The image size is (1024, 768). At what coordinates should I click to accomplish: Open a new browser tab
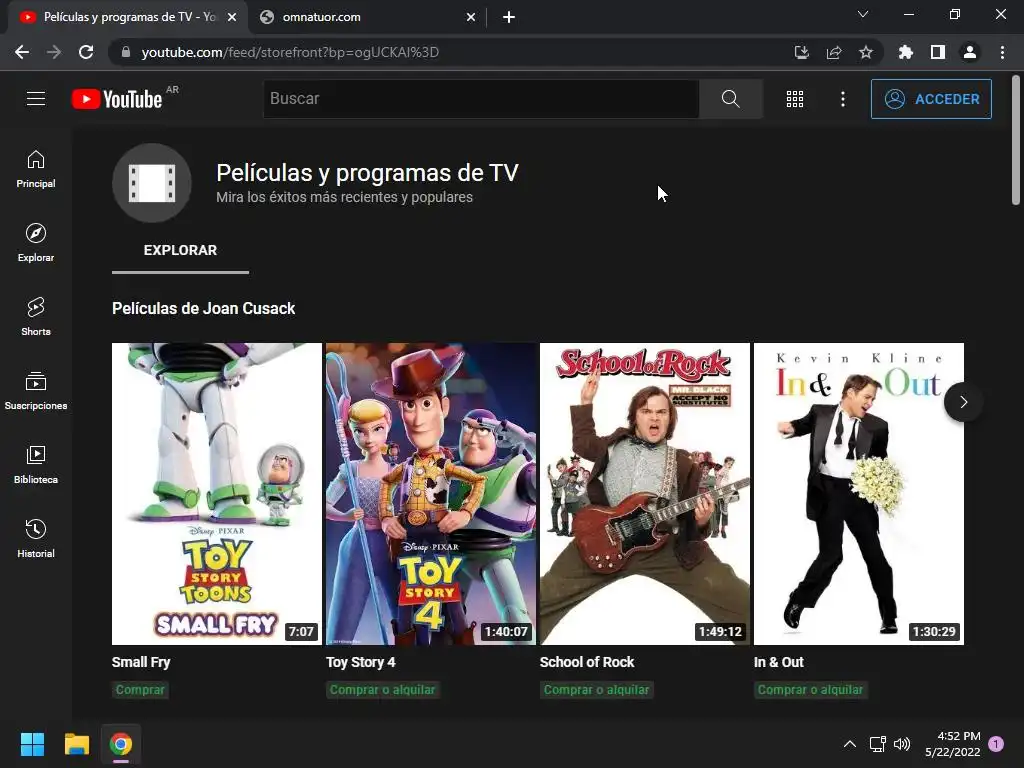pos(509,17)
